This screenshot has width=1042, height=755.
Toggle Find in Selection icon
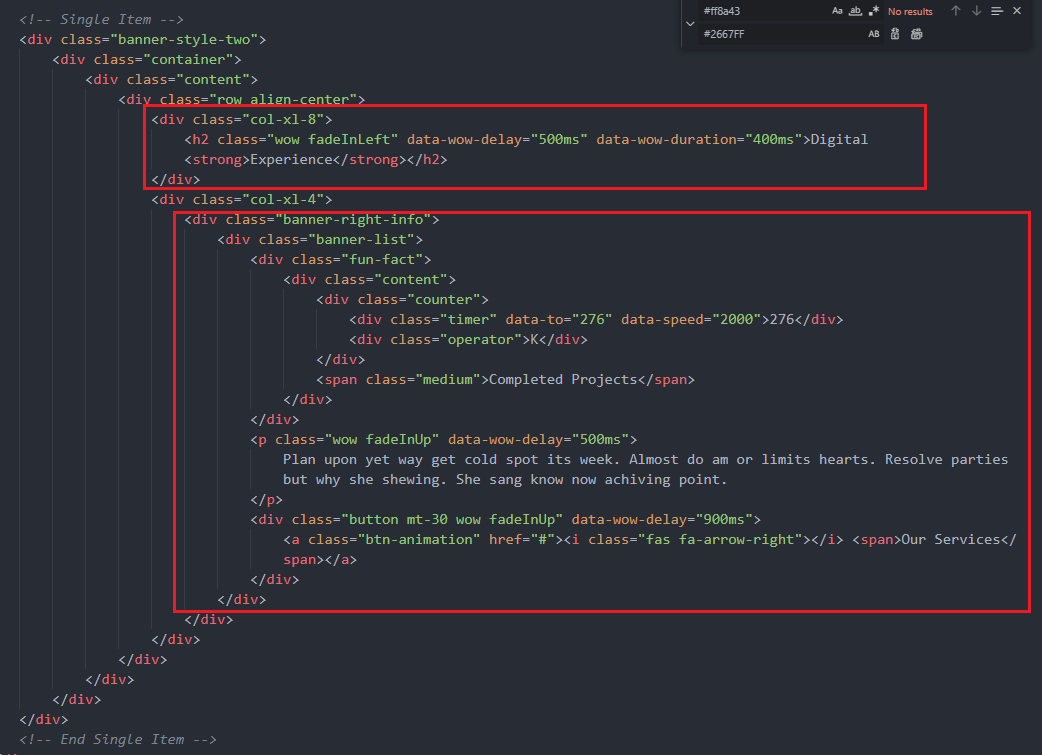pos(997,11)
